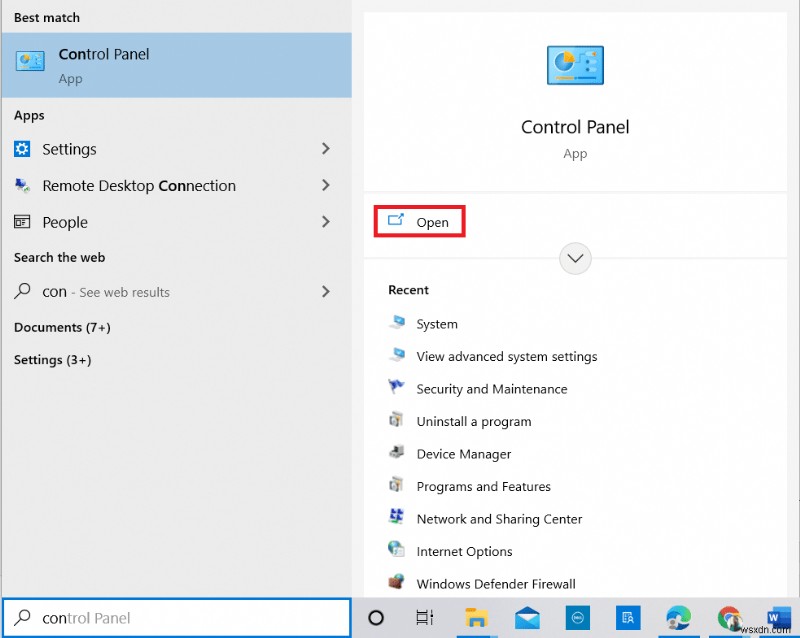The height and width of the screenshot is (638, 800).
Task: Click the Open button for Control Panel
Action: pyautogui.click(x=419, y=221)
